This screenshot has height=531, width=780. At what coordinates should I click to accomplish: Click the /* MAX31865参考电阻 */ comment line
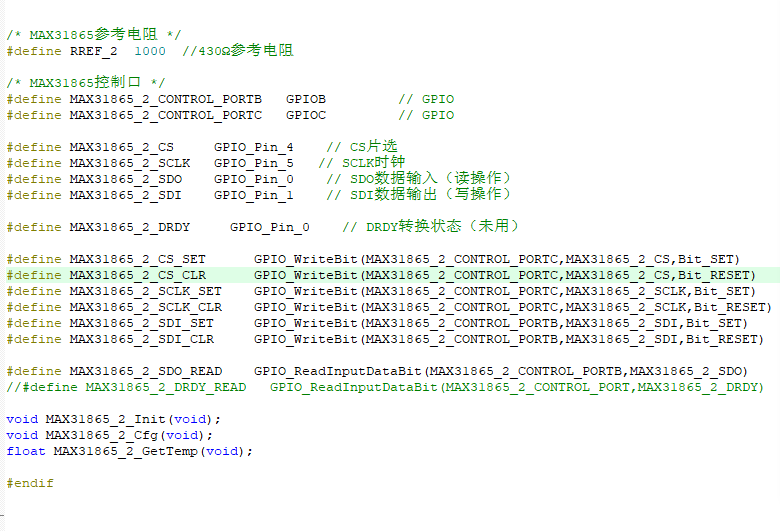(x=94, y=35)
